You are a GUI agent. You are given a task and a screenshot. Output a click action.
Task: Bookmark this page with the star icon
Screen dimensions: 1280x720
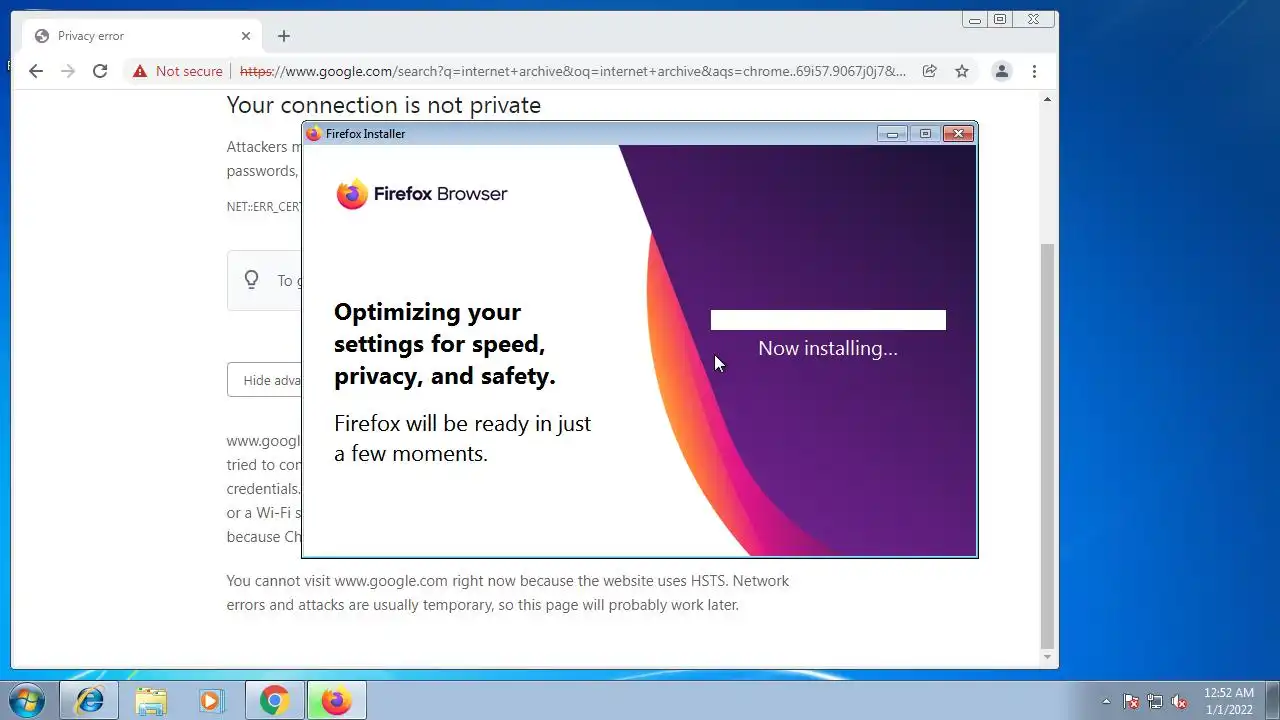click(x=962, y=71)
